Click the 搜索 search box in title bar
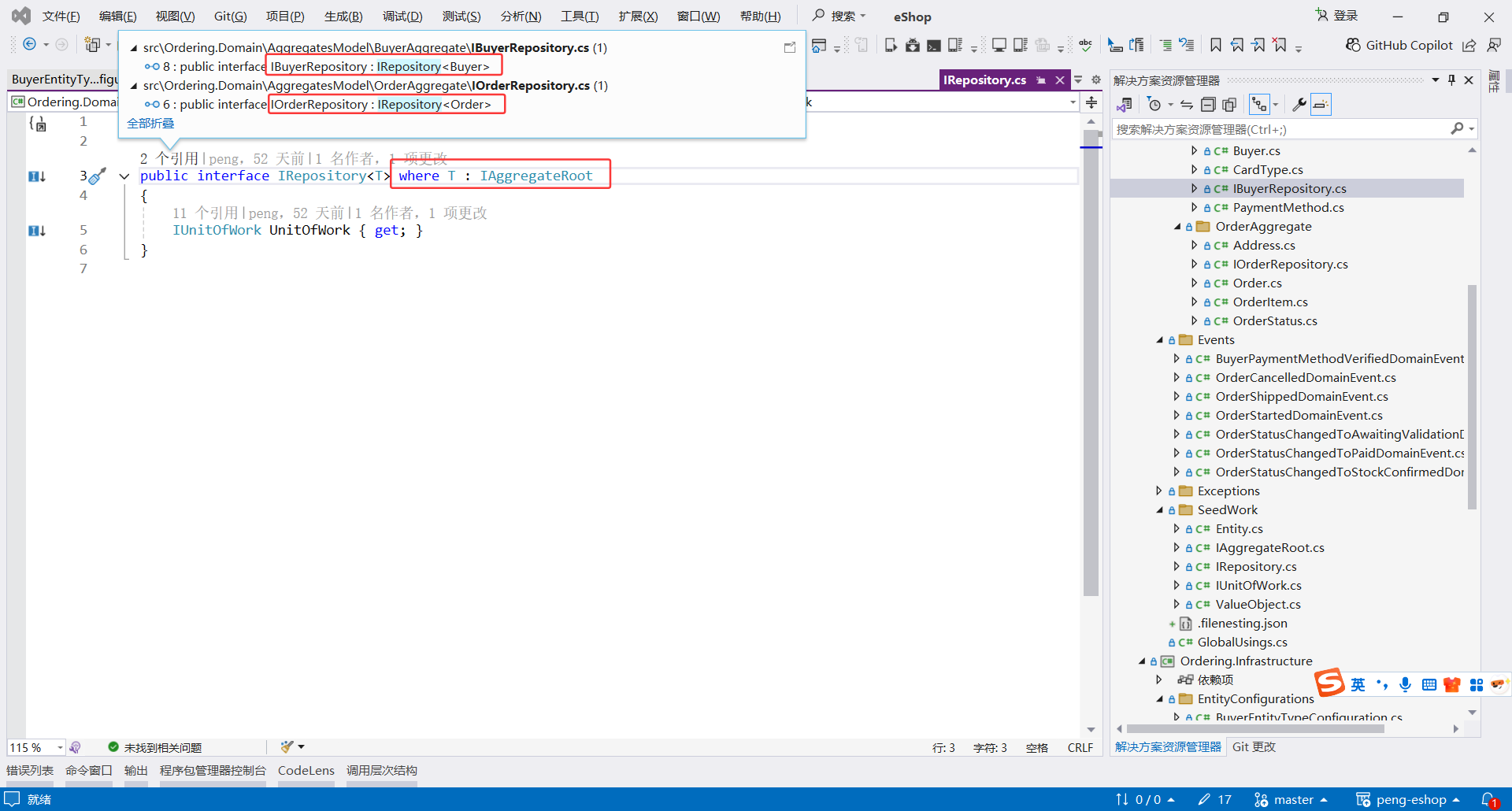This screenshot has width=1512, height=811. [x=839, y=17]
